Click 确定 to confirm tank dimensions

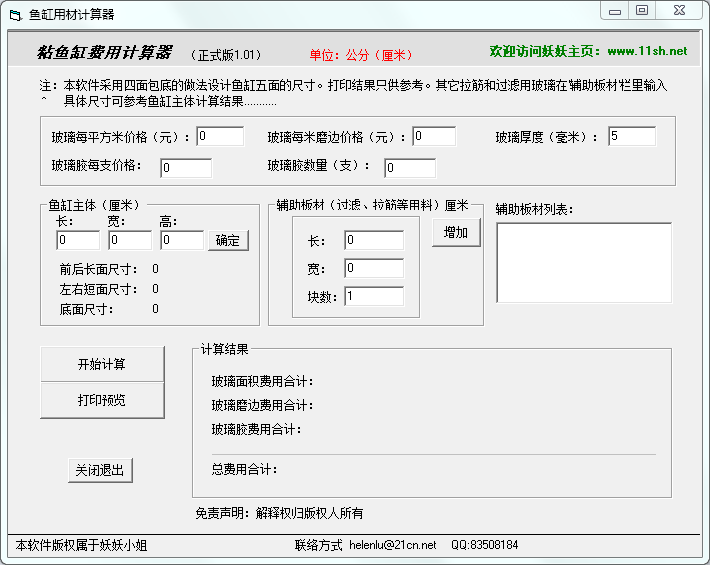coord(228,241)
